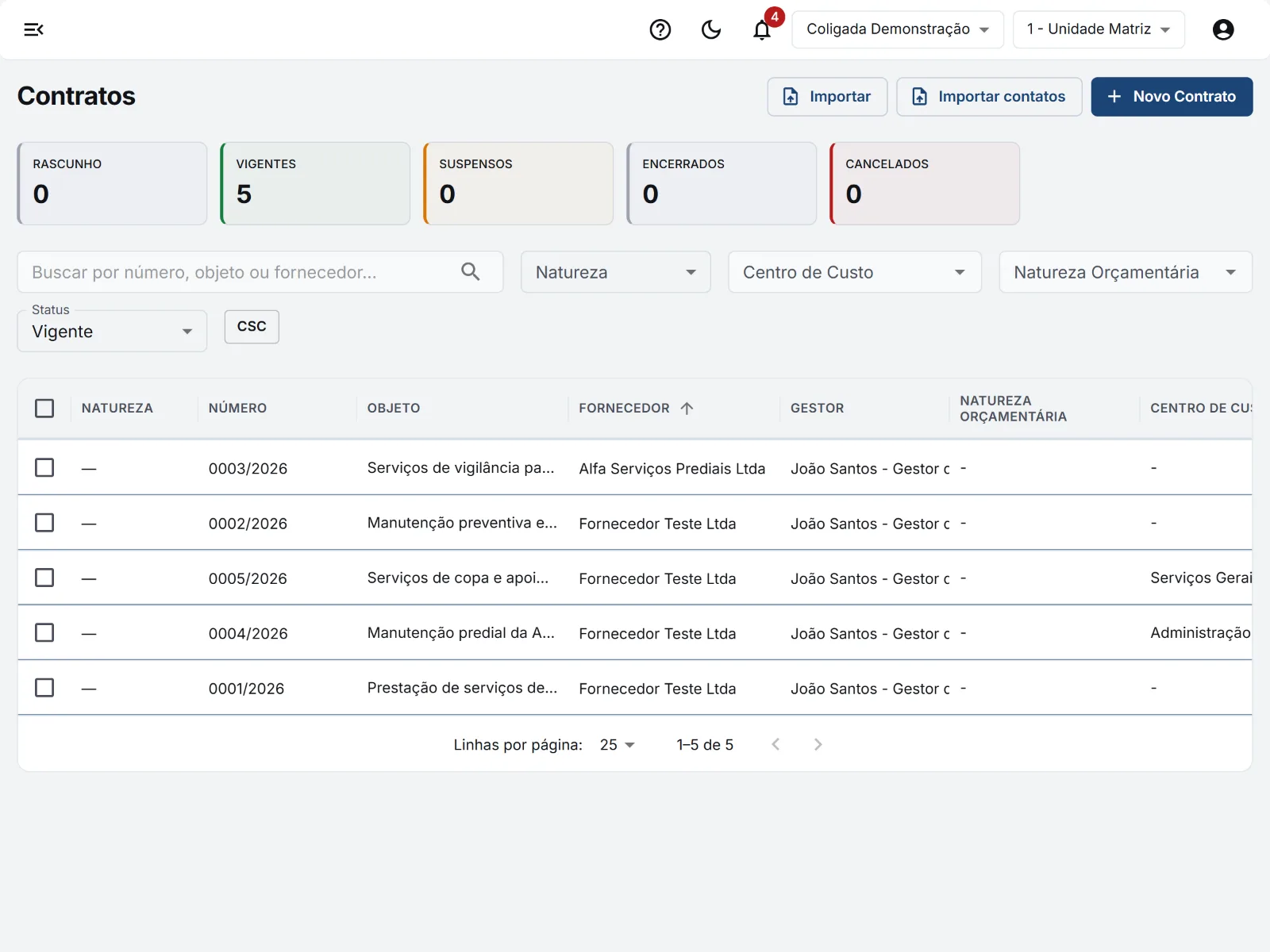
Task: Expand the Natureza Orçamentária filter
Action: pyautogui.click(x=1126, y=272)
